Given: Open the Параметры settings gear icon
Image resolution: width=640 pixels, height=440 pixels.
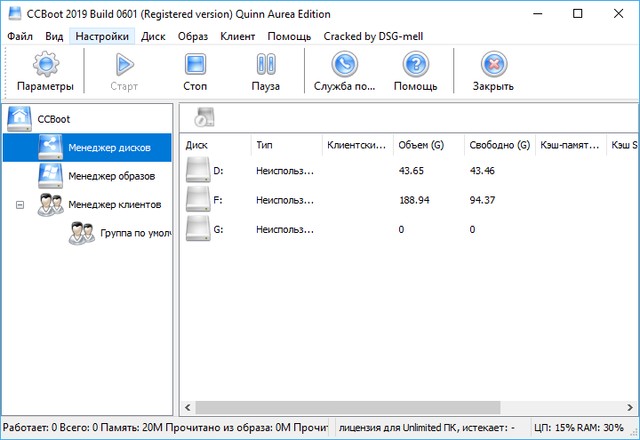Looking at the screenshot, I should (x=45, y=66).
